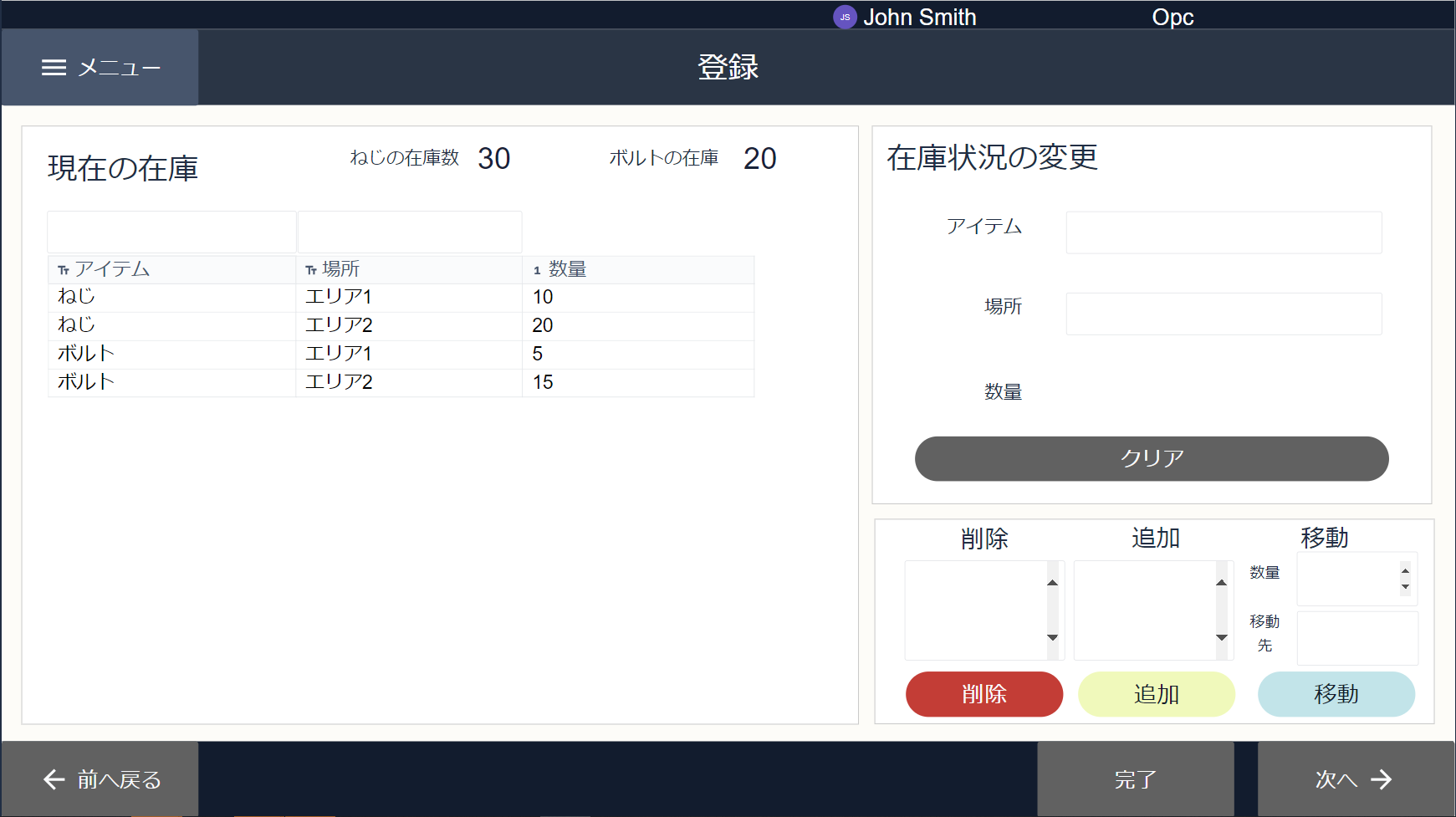Decrease the 削除 quantity with down arrow
Screen dimensions: 1456x817
(1053, 637)
